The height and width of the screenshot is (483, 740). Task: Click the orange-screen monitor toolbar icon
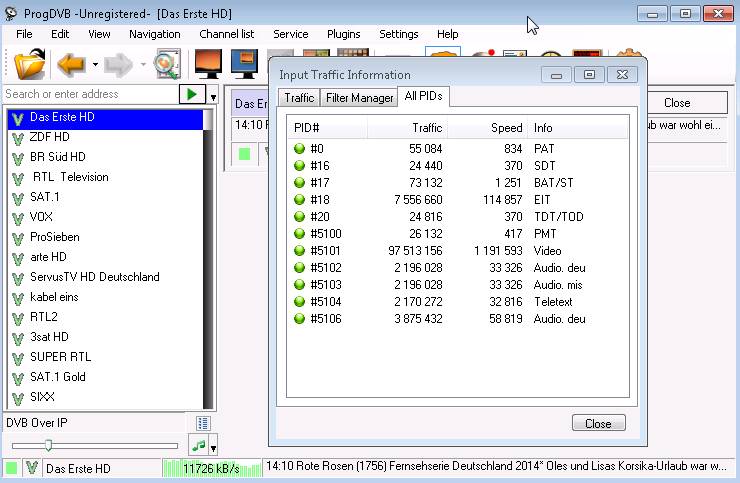[x=208, y=65]
